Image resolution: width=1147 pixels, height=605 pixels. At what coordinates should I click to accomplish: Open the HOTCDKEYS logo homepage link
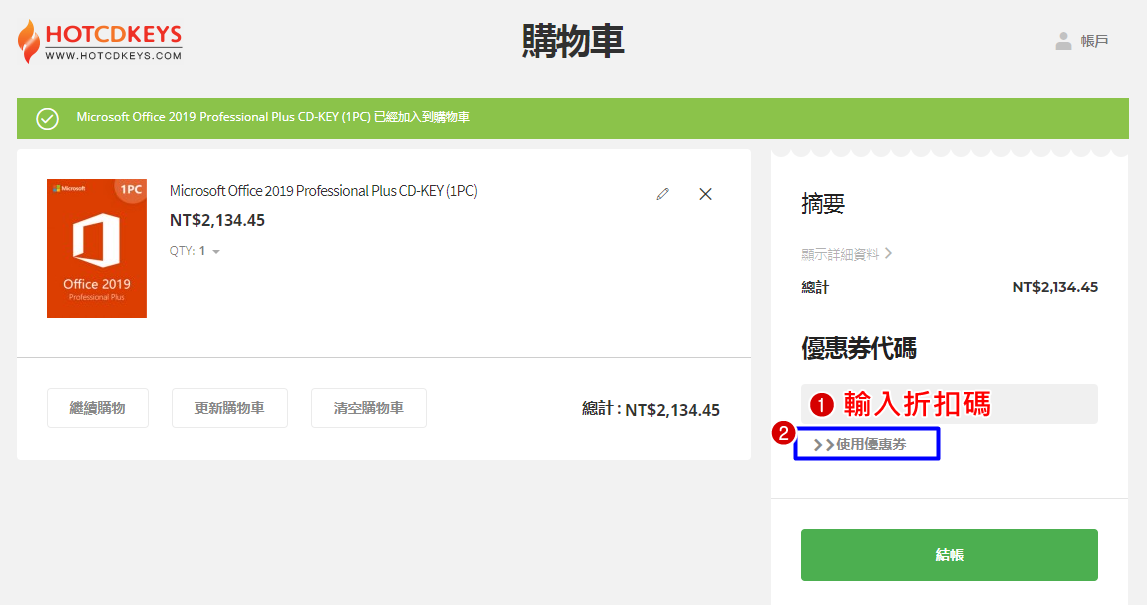coord(100,41)
